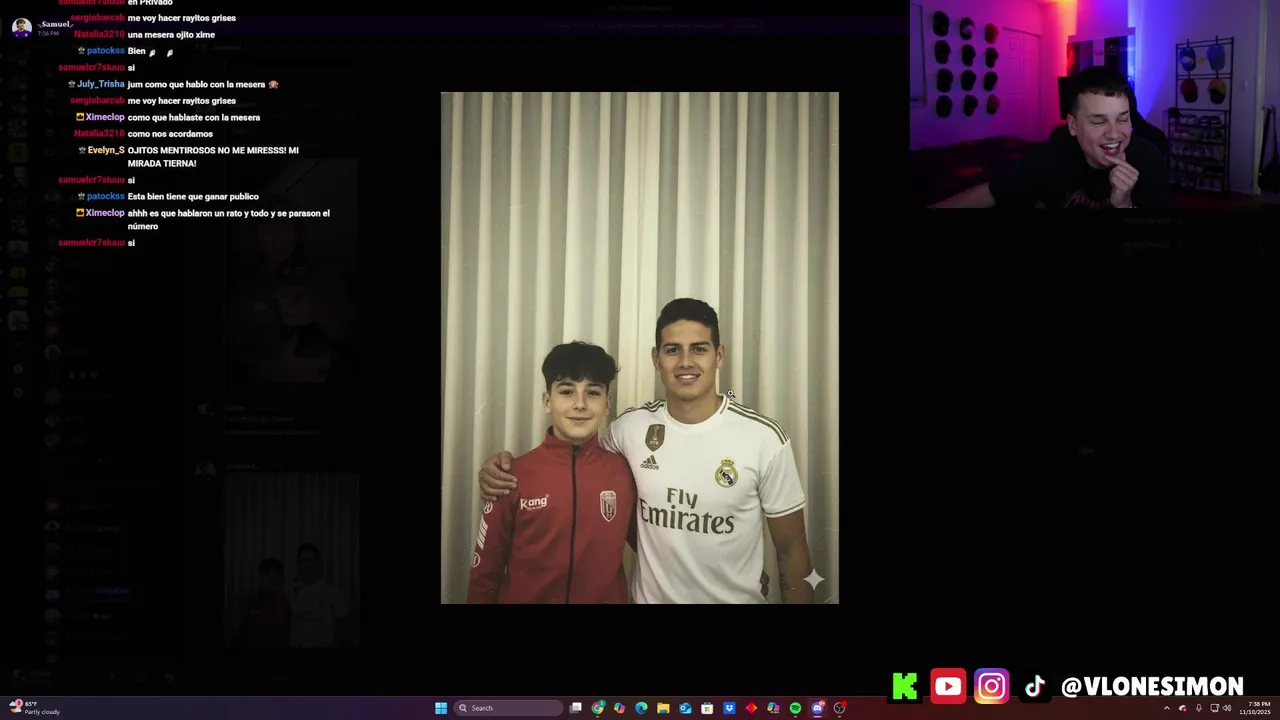Open the red diamond app in taskbar
Screen dimensions: 1280x720
pos(751,708)
